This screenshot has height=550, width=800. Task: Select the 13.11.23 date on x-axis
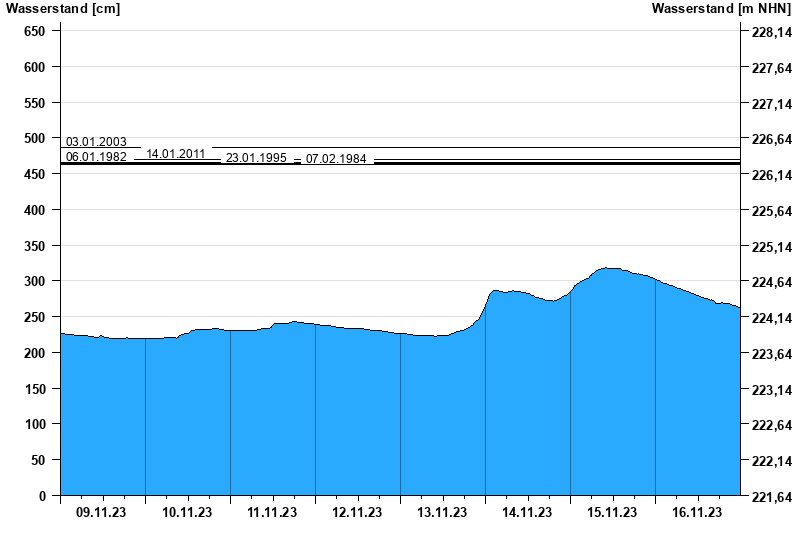442,513
